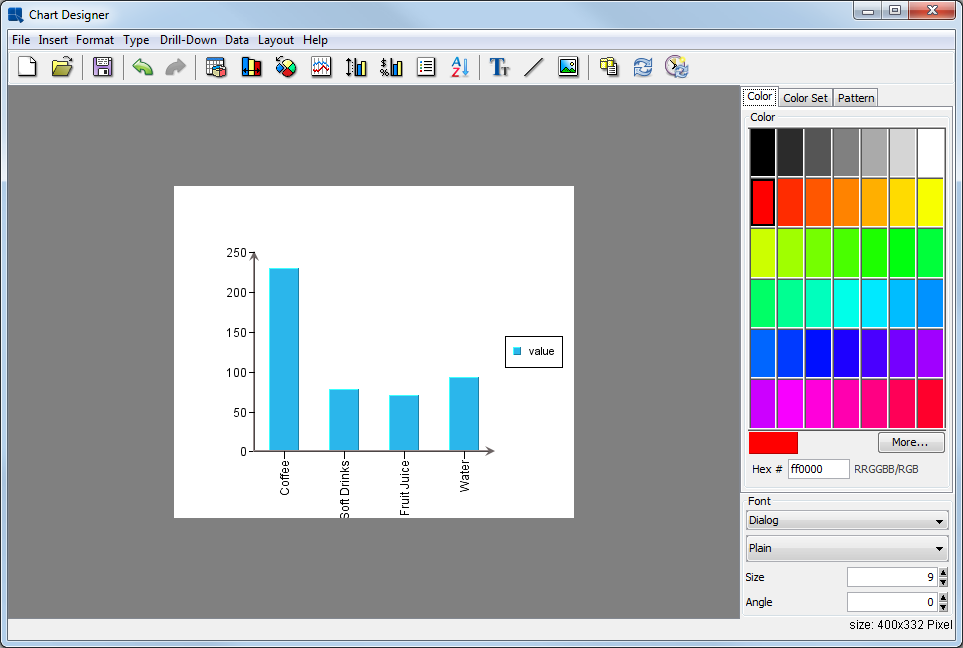Open a chart file with the folder icon

[62, 66]
